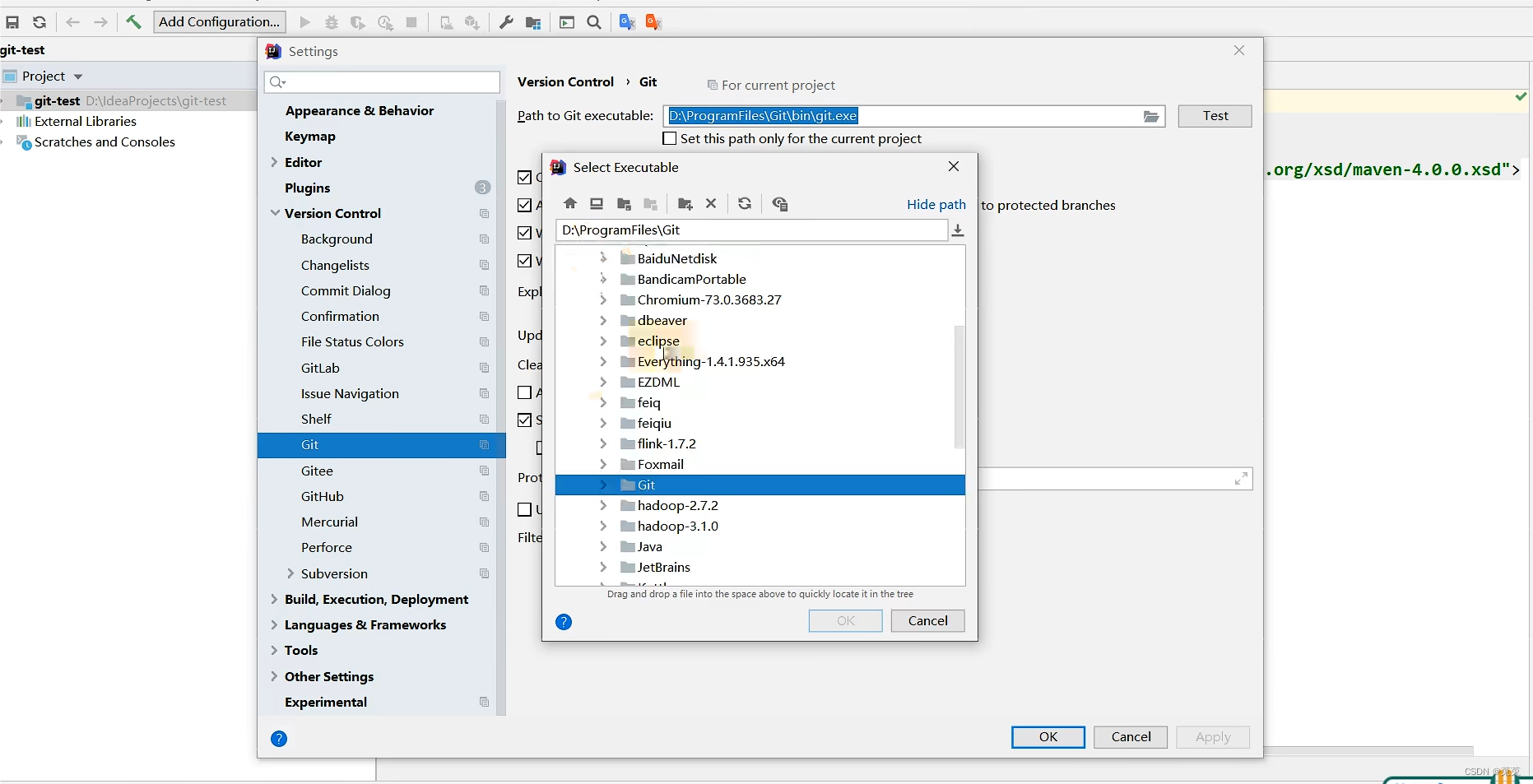Click the Build Project hammer icon
This screenshot has height=784, width=1533.
[x=133, y=22]
